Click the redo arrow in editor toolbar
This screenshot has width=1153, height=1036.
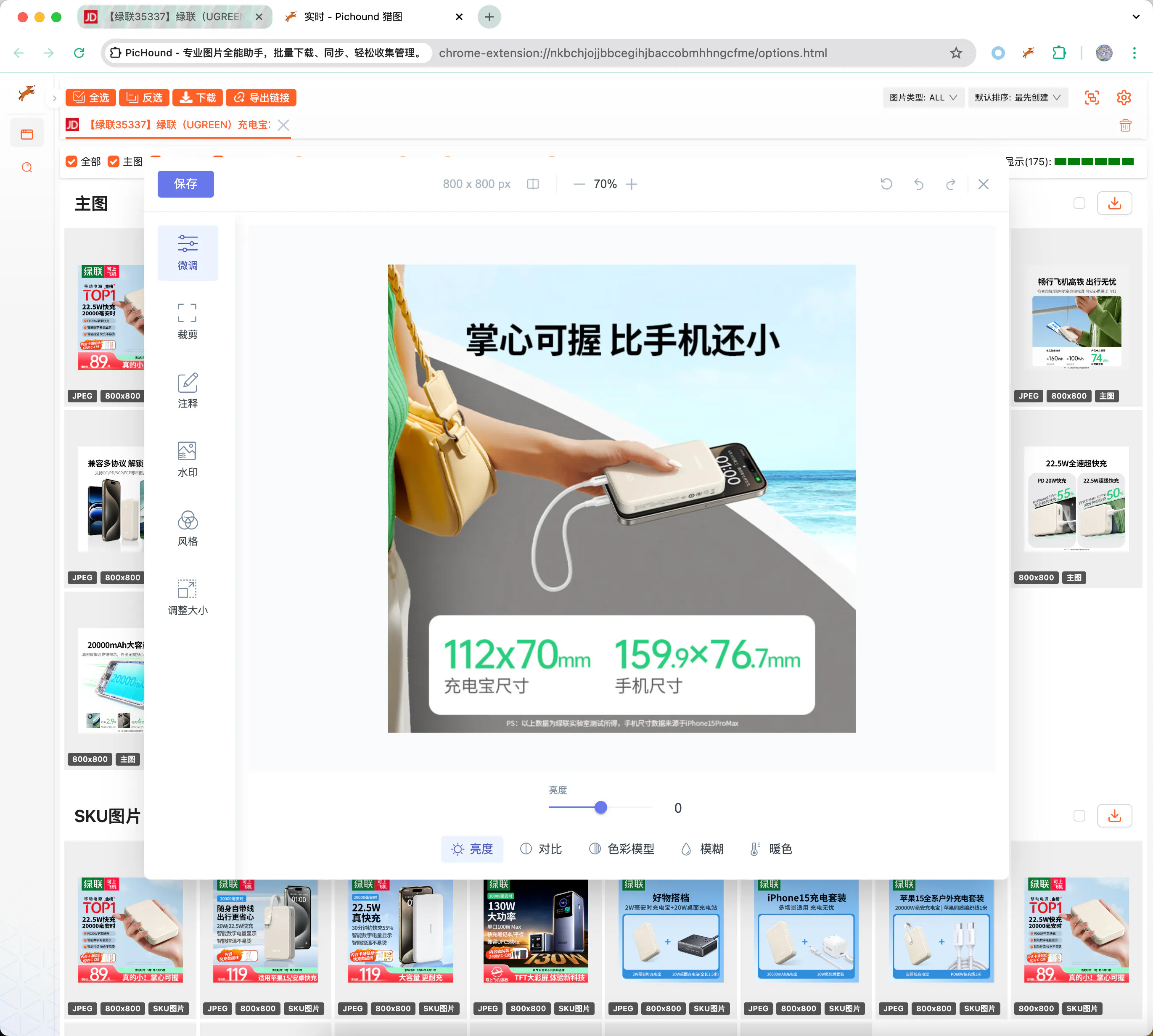coord(951,184)
